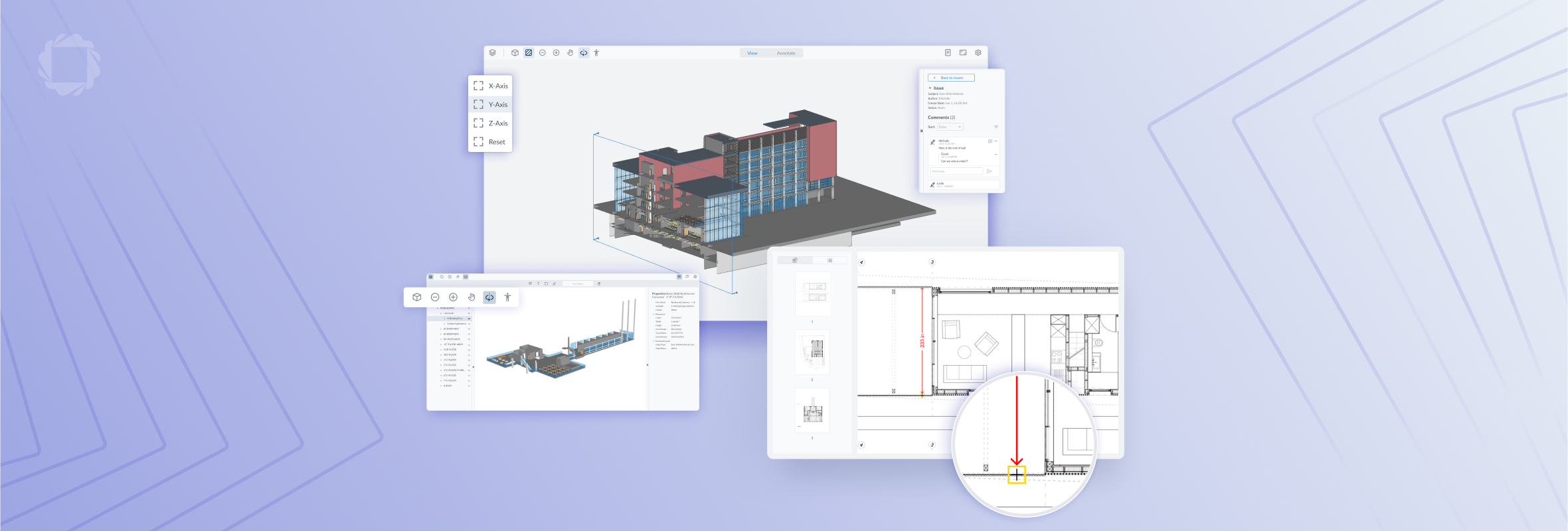Click the zoom out icon in main viewer toolbar
1568x531 pixels.
[x=543, y=52]
